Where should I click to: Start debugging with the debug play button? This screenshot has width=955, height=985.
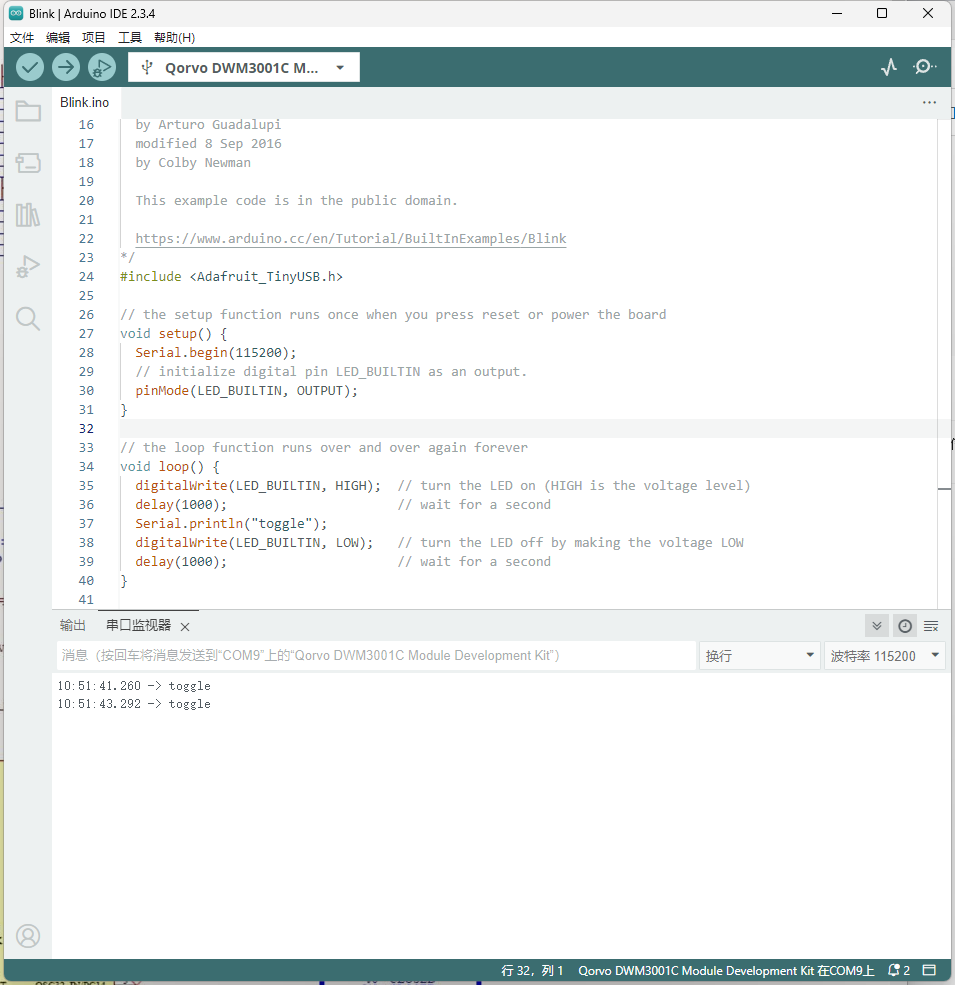click(102, 67)
